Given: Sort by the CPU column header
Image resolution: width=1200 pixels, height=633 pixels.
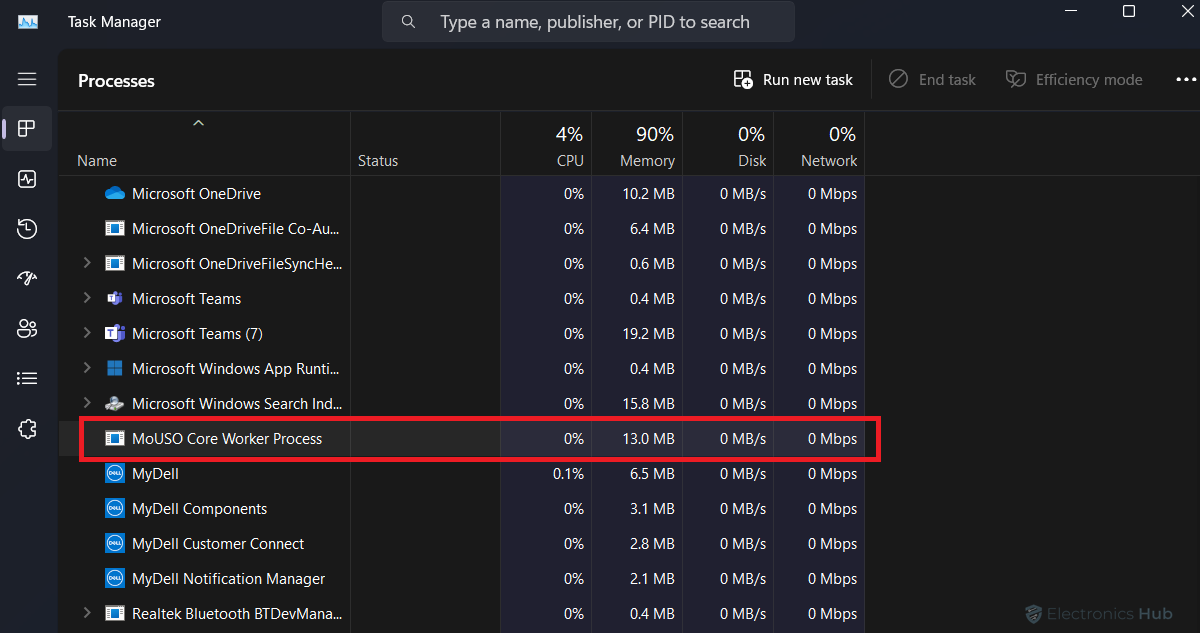Looking at the screenshot, I should tap(570, 160).
